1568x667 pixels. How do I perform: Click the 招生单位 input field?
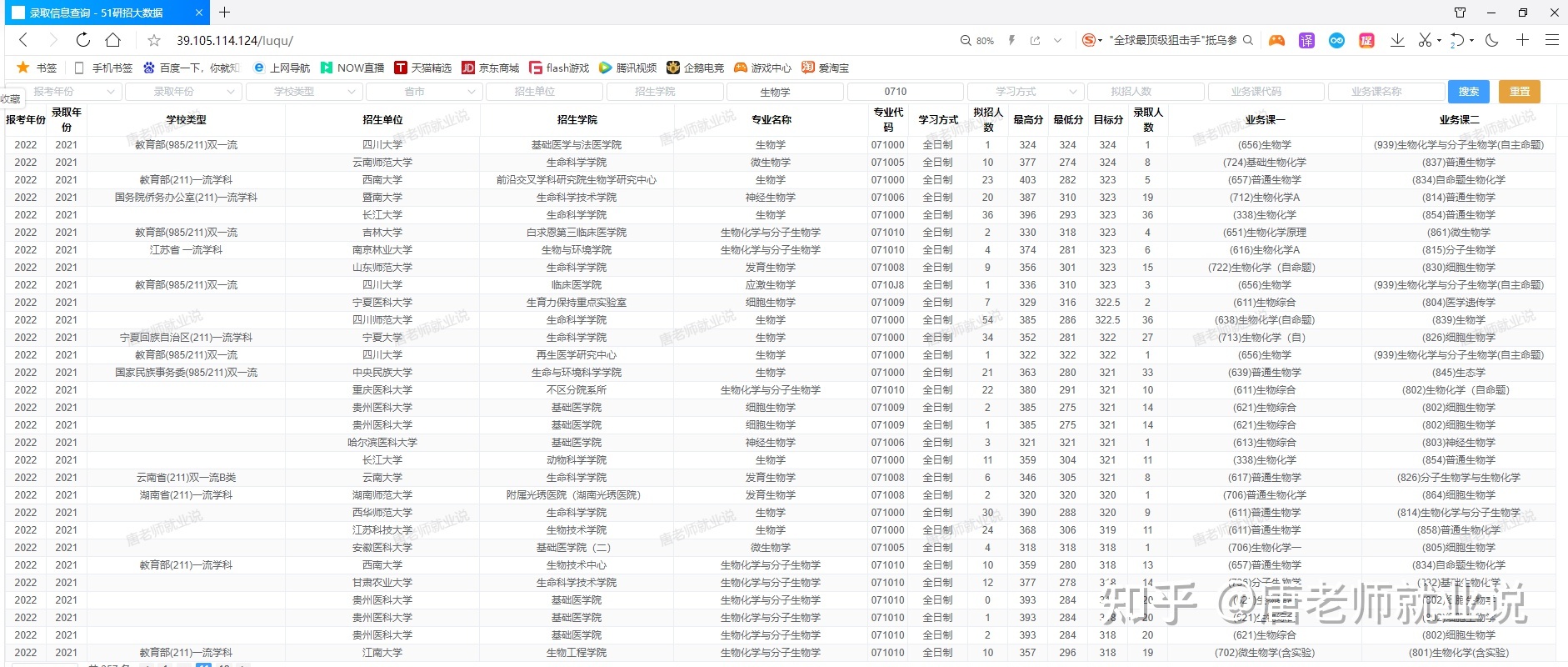pos(543,92)
